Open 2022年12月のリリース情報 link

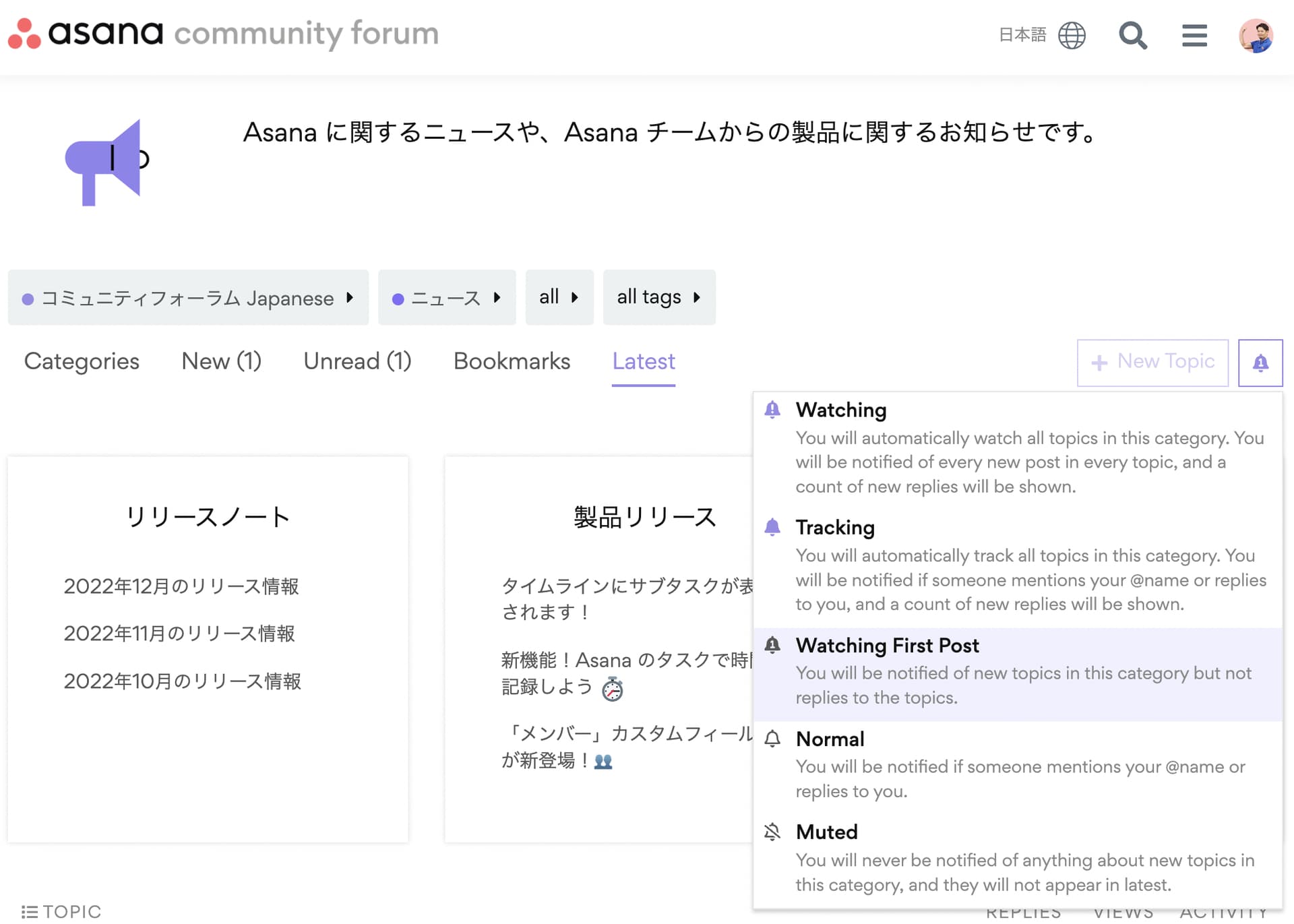pos(181,586)
